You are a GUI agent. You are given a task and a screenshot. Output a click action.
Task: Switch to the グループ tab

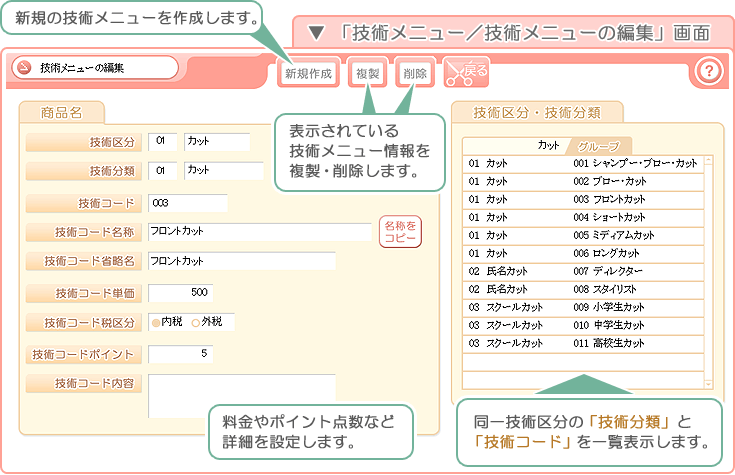click(598, 145)
